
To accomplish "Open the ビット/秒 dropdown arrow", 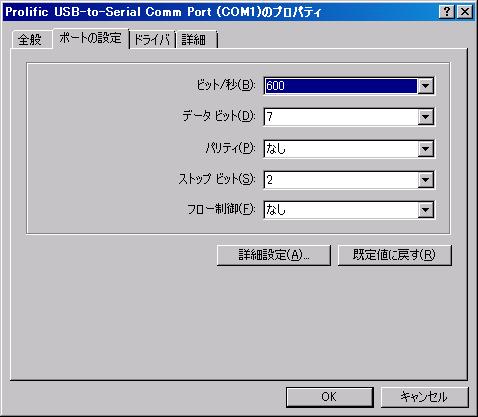I will tap(425, 86).
